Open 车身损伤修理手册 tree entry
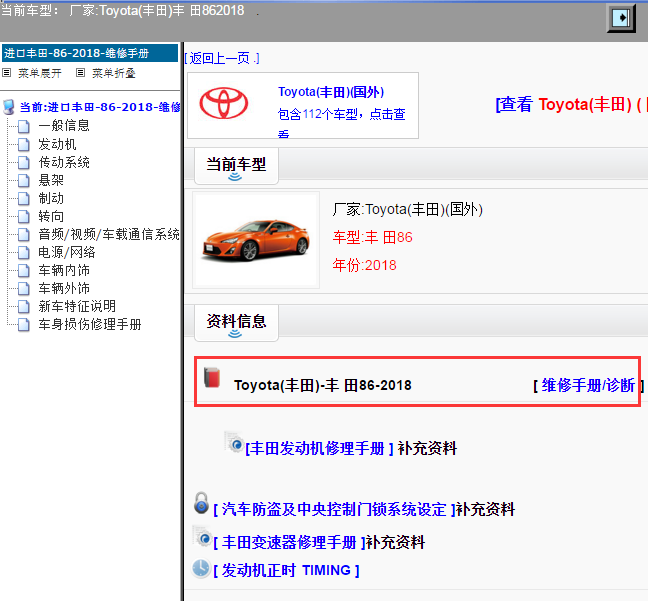 coord(90,324)
